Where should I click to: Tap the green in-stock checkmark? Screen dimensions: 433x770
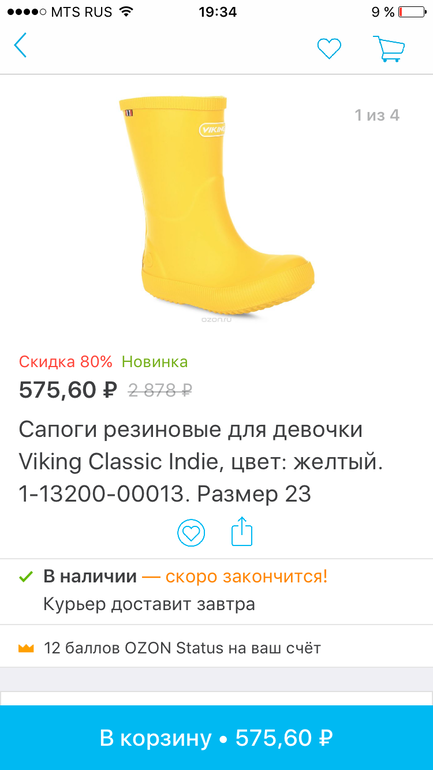[25, 576]
